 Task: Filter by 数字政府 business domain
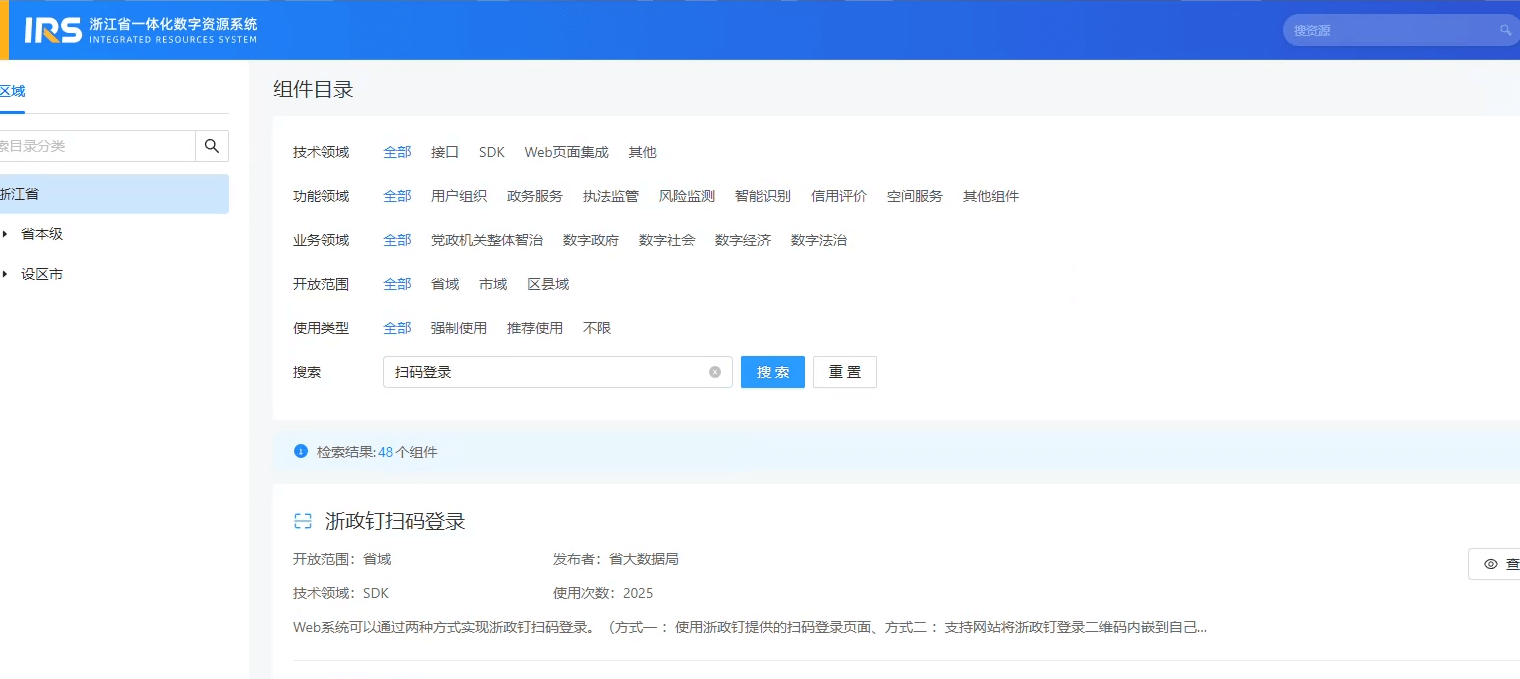[x=590, y=240]
